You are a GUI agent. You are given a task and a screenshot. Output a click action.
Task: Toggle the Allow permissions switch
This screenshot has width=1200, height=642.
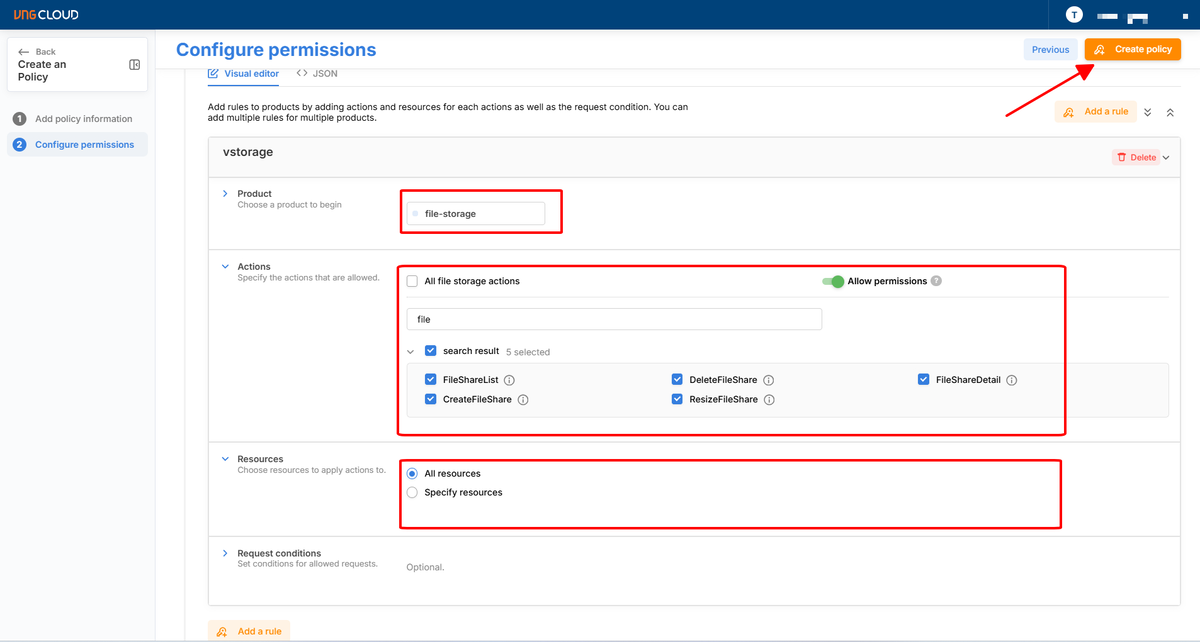pyautogui.click(x=833, y=282)
